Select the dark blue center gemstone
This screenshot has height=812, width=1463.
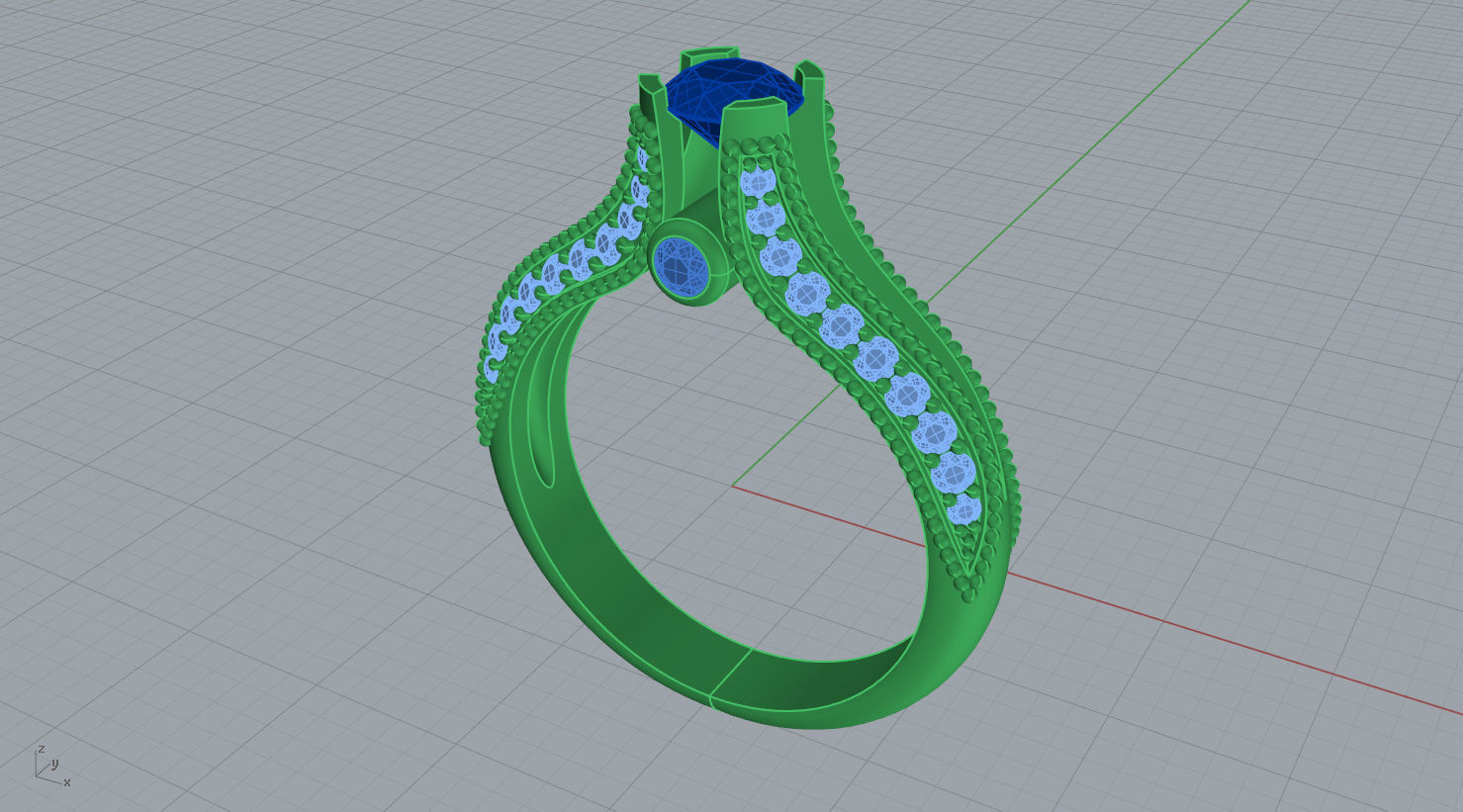click(x=734, y=97)
